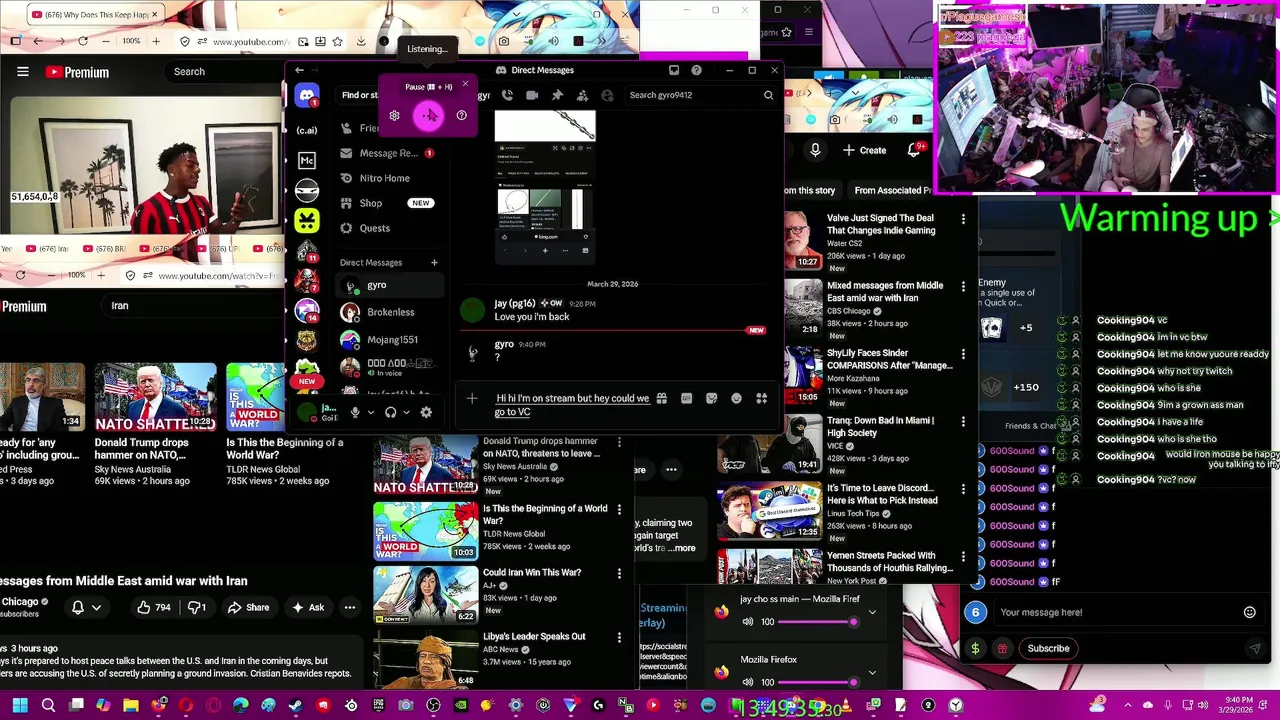This screenshot has height=720, width=1280.
Task: Open Message Requests in Discord sidebar
Action: click(x=387, y=153)
